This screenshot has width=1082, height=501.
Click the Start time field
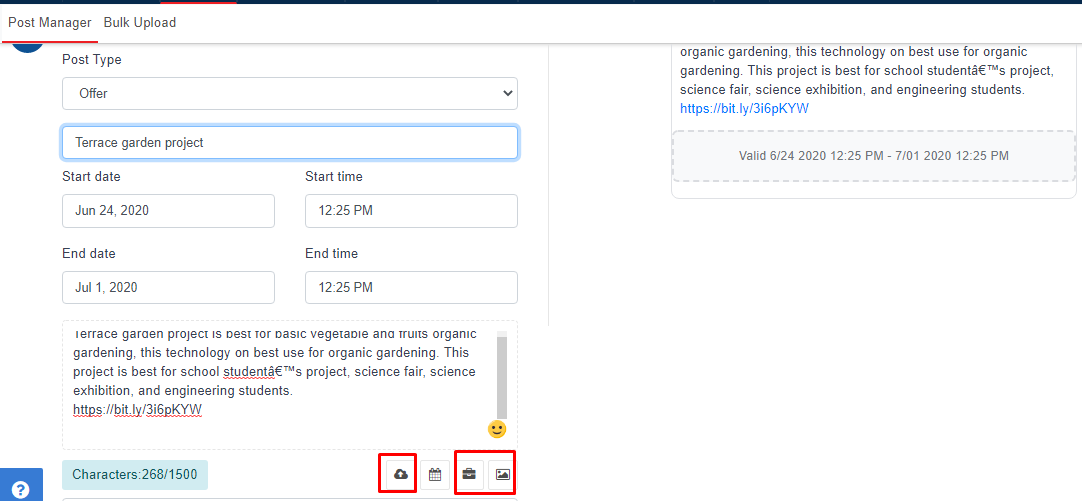click(411, 211)
